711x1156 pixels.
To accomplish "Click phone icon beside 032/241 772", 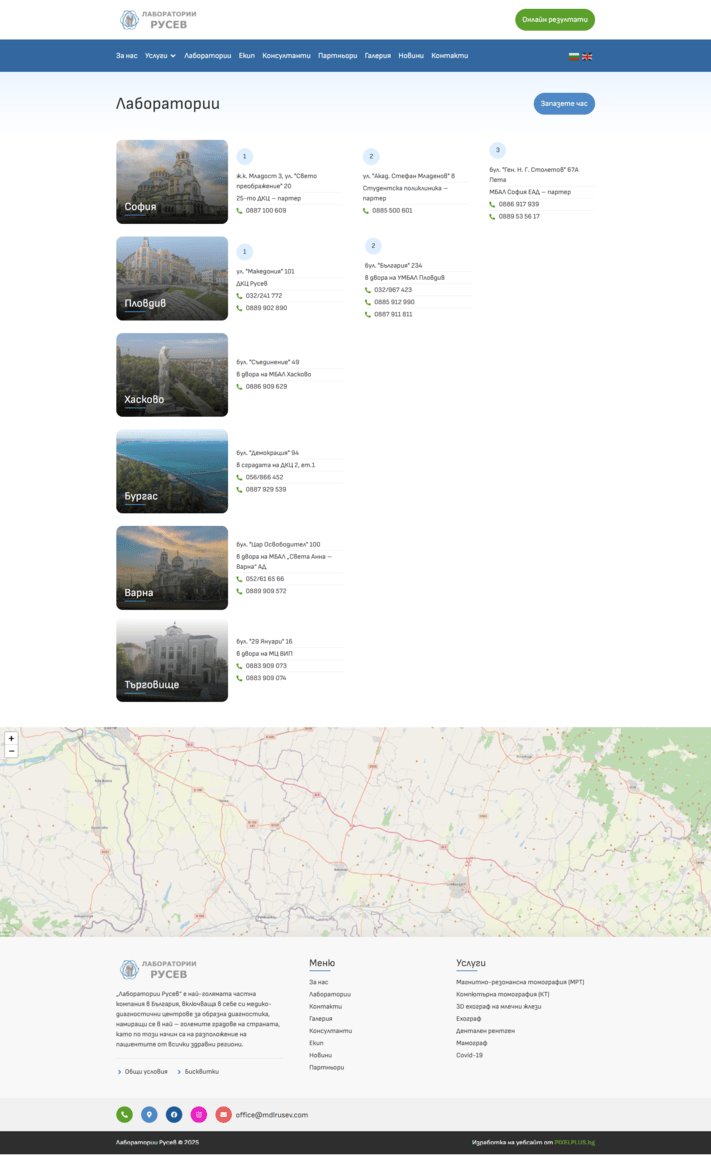I will click(239, 296).
